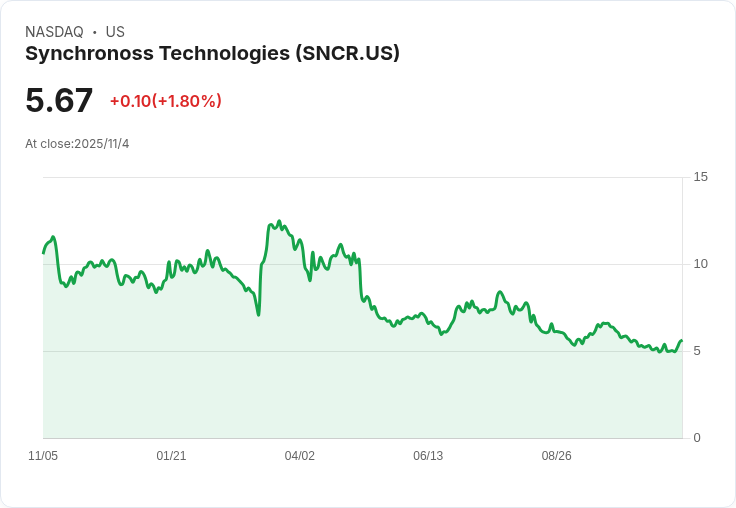Viewport: 736px width, 508px height.
Task: Click the sharp dip just before the peak
Action: click(x=258, y=314)
